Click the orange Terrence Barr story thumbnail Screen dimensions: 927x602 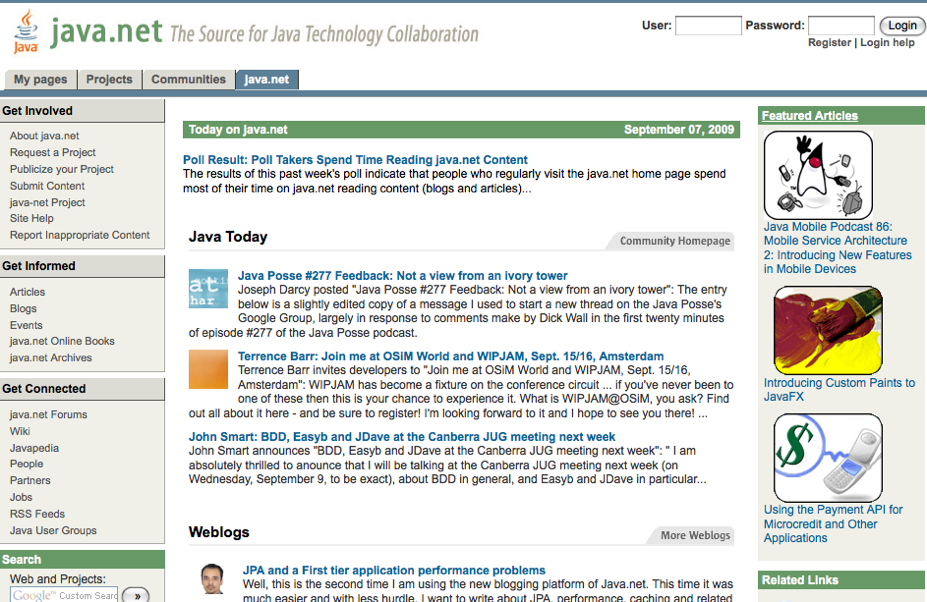click(208, 369)
